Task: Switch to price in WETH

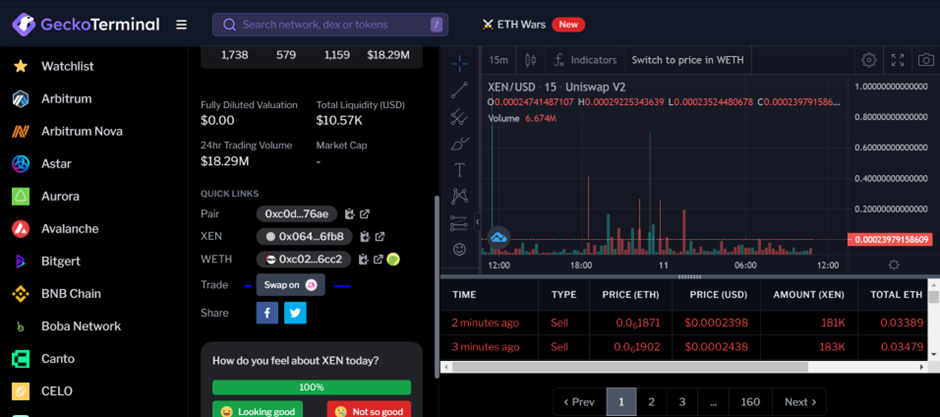Action: tap(688, 60)
